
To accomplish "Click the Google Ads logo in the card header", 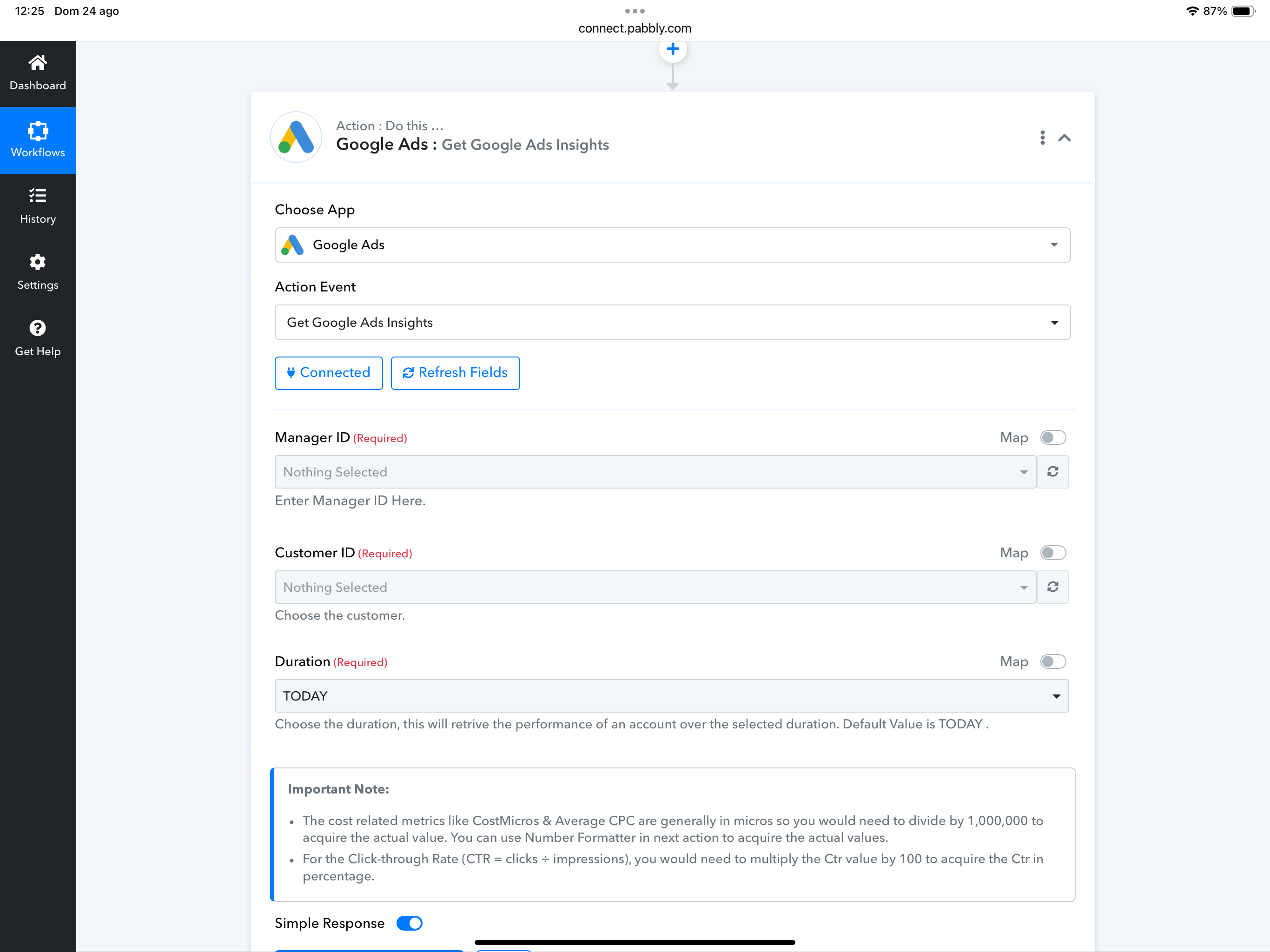I will click(x=296, y=137).
